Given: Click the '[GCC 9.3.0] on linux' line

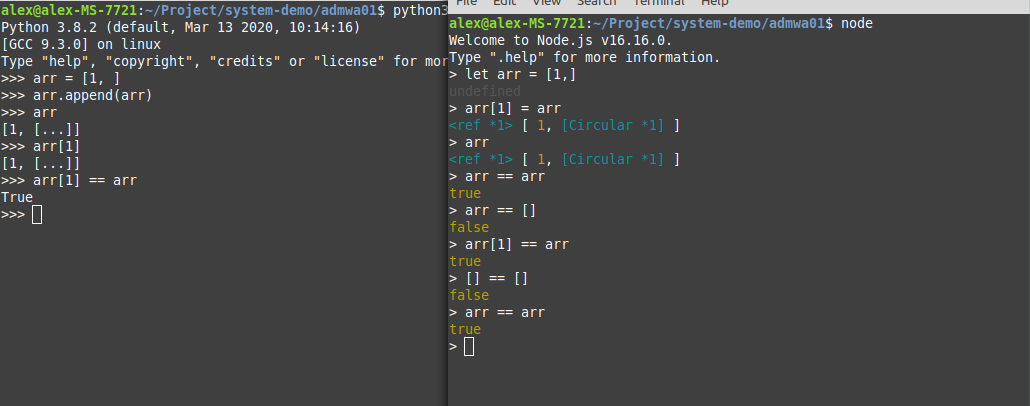Looking at the screenshot, I should 81,45.
